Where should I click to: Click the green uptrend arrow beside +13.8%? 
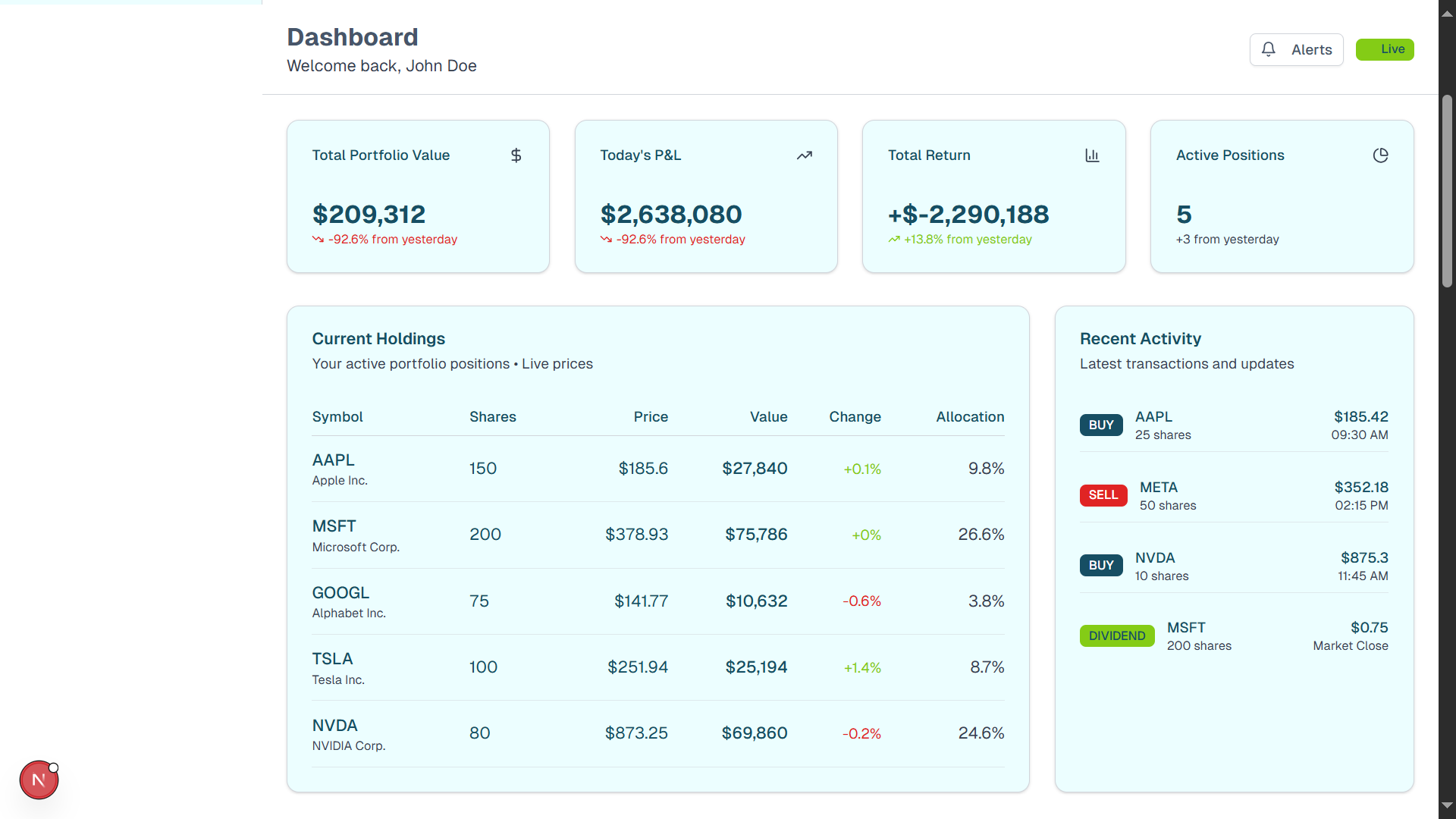coord(894,240)
